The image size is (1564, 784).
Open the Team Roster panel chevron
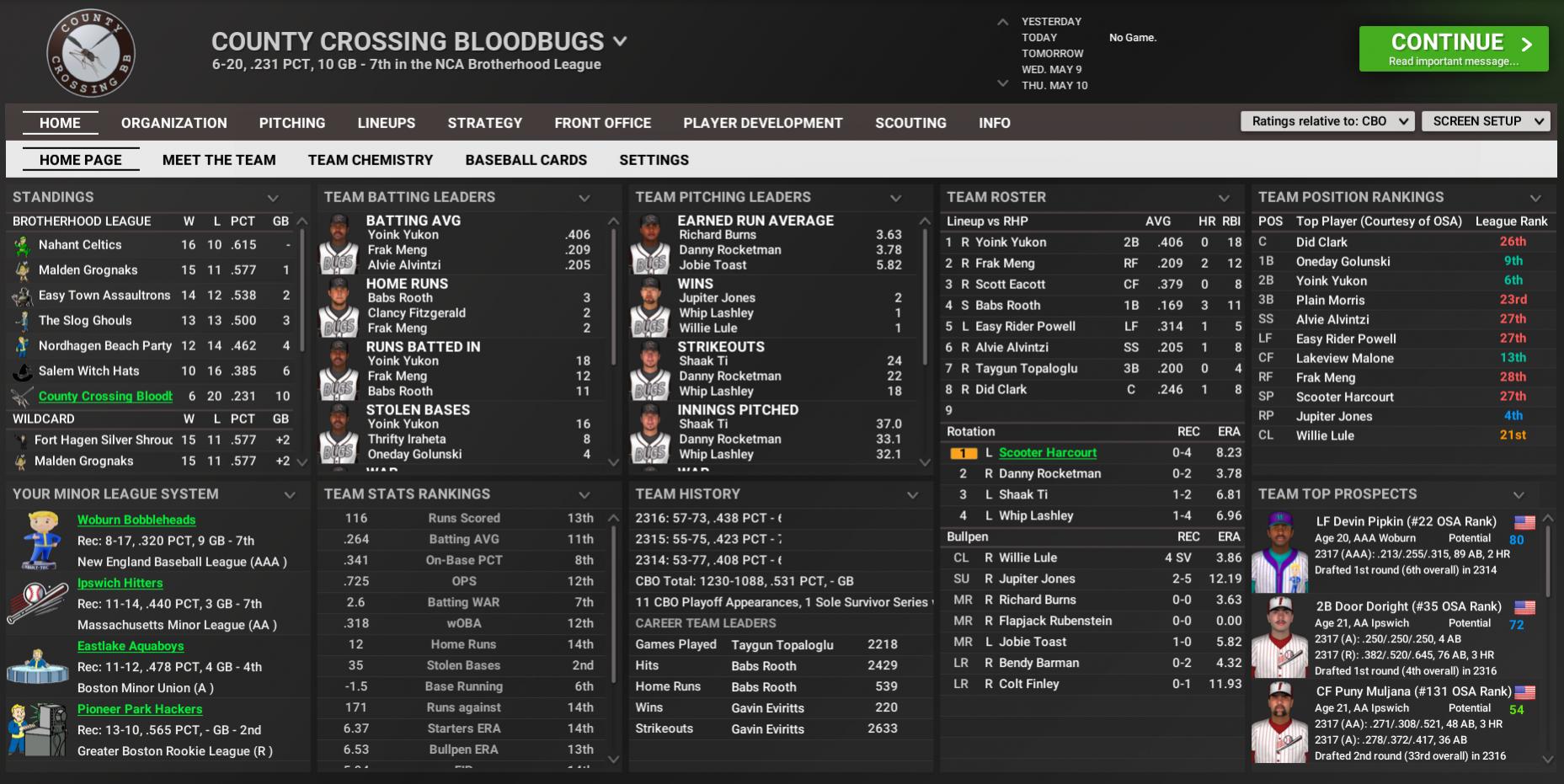coord(1224,198)
